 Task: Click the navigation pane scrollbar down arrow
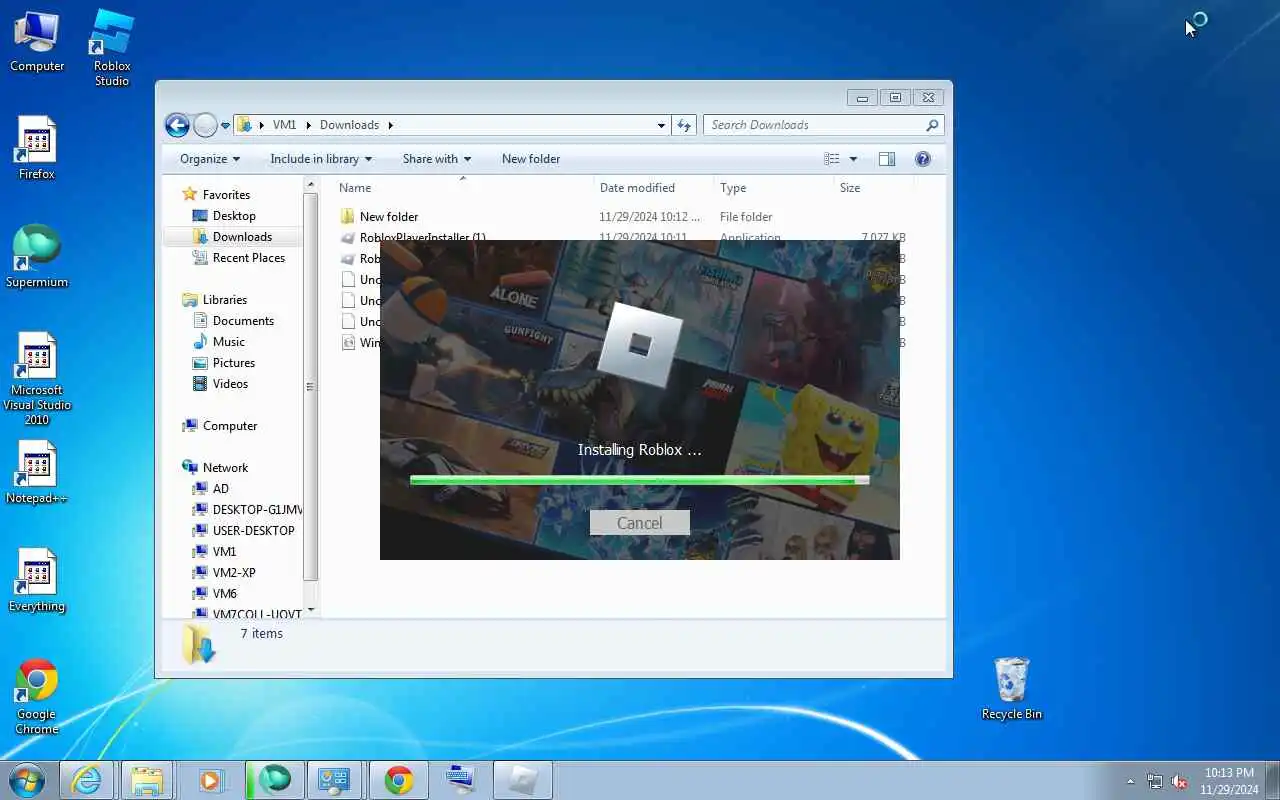point(311,610)
